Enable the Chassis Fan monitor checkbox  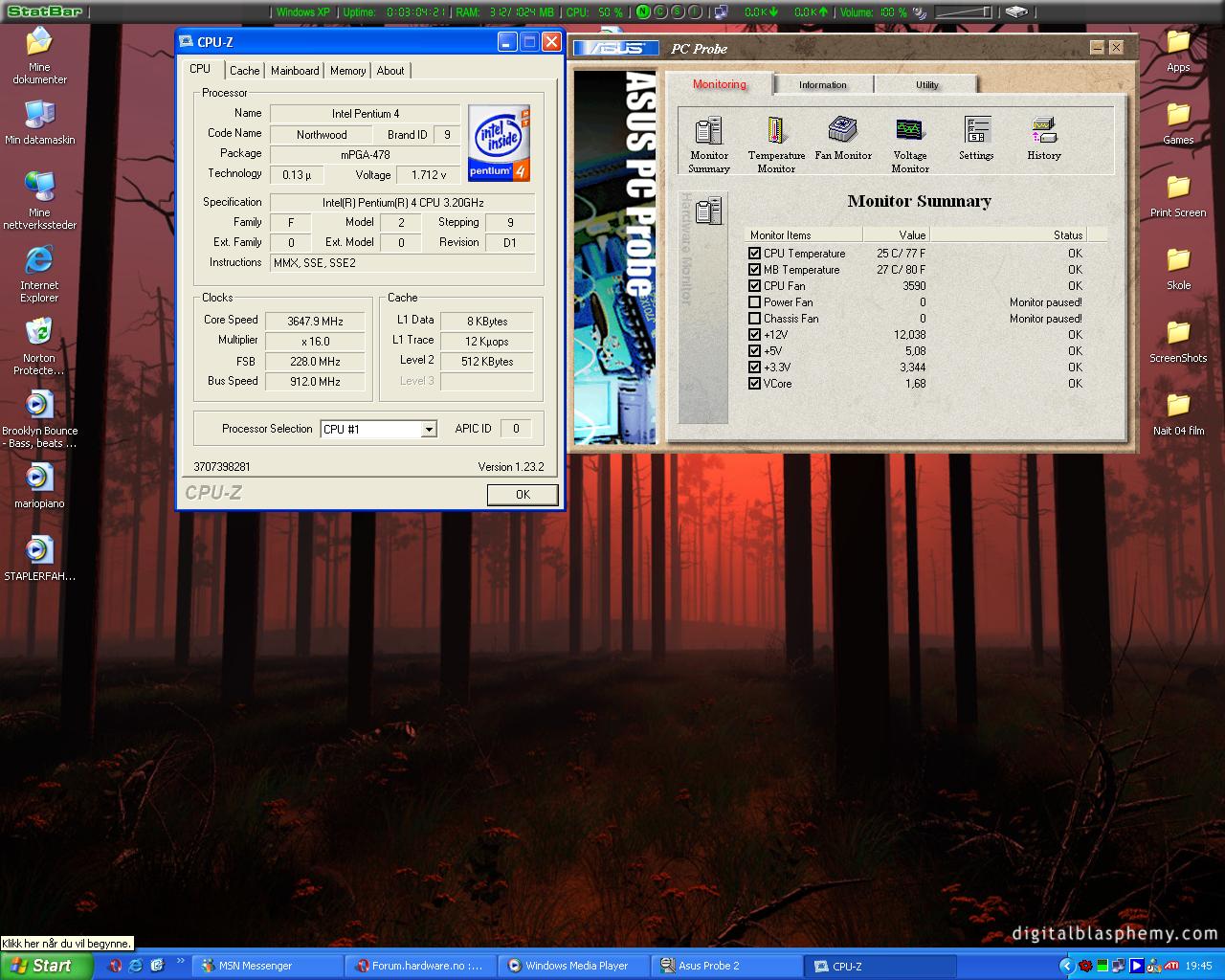point(754,319)
